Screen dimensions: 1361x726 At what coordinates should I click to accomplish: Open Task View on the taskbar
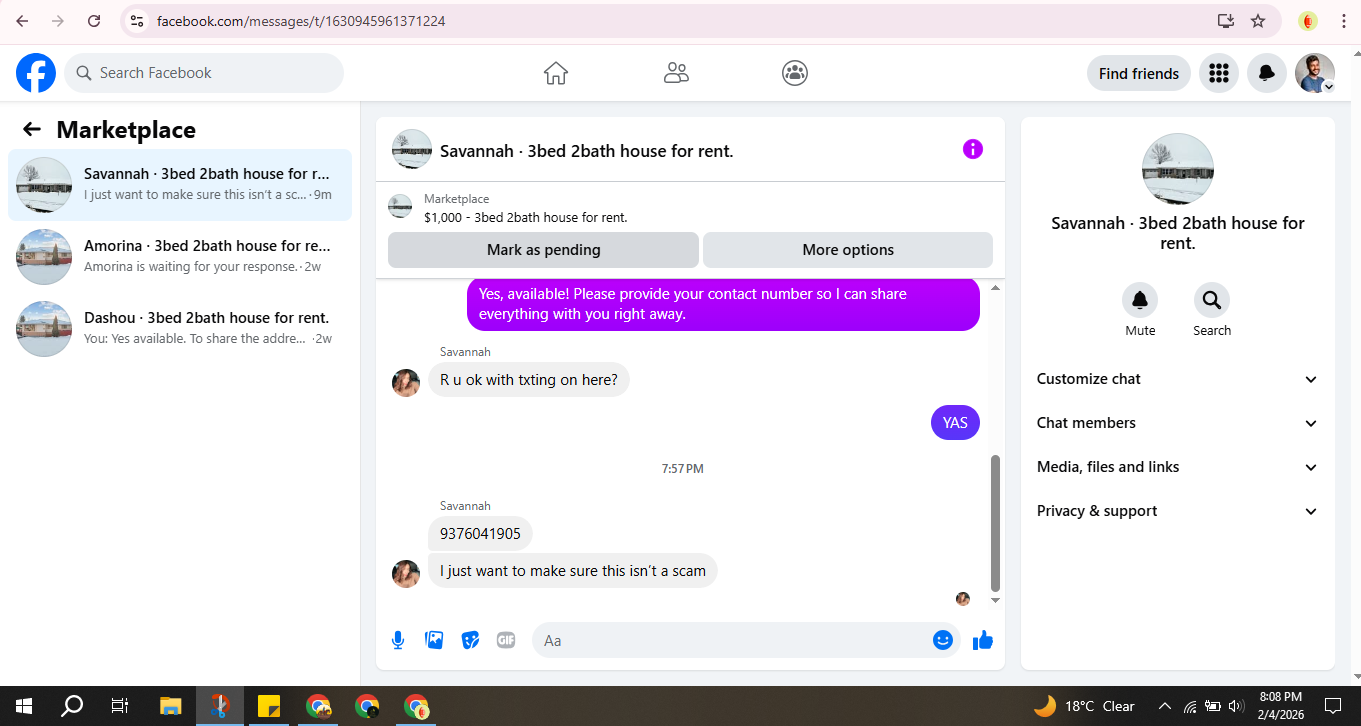pos(120,706)
